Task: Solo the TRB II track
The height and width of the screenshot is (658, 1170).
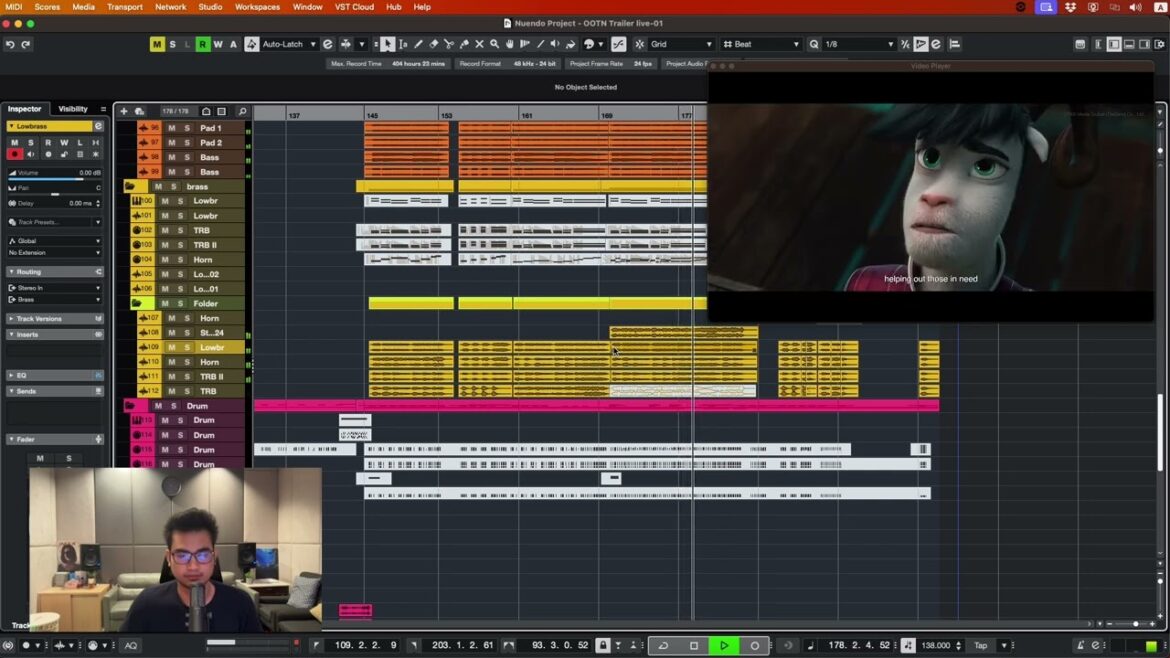Action: coord(179,245)
